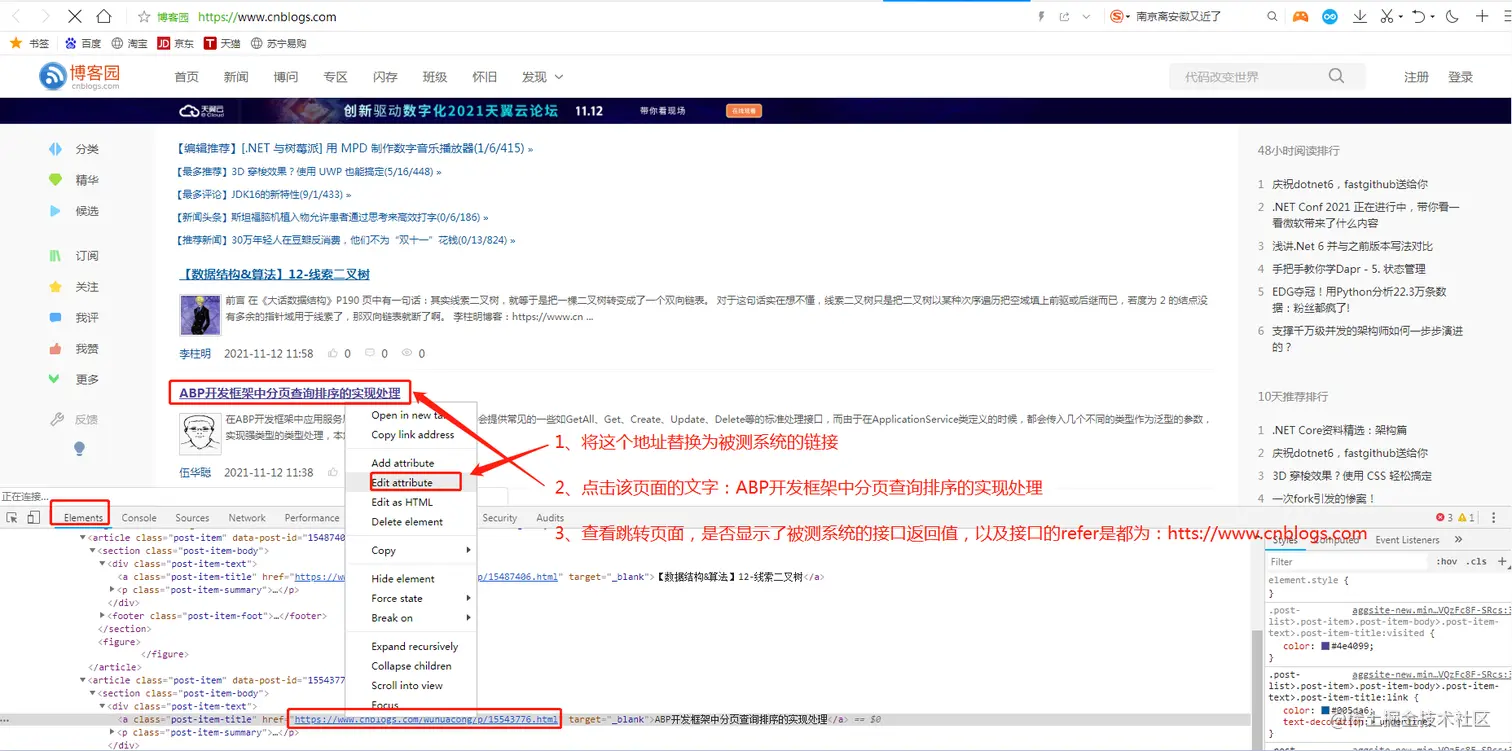Open the 京东 bookmark

click(175, 43)
